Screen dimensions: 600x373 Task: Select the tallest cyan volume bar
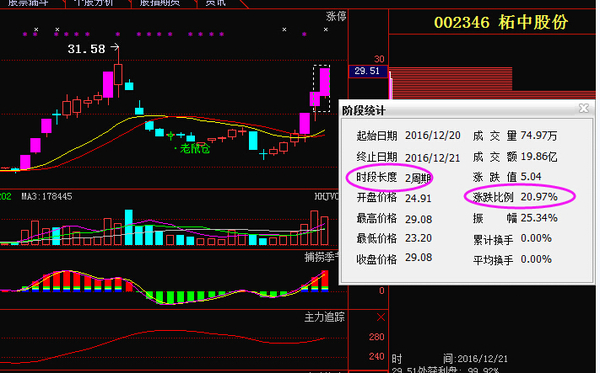(129, 227)
